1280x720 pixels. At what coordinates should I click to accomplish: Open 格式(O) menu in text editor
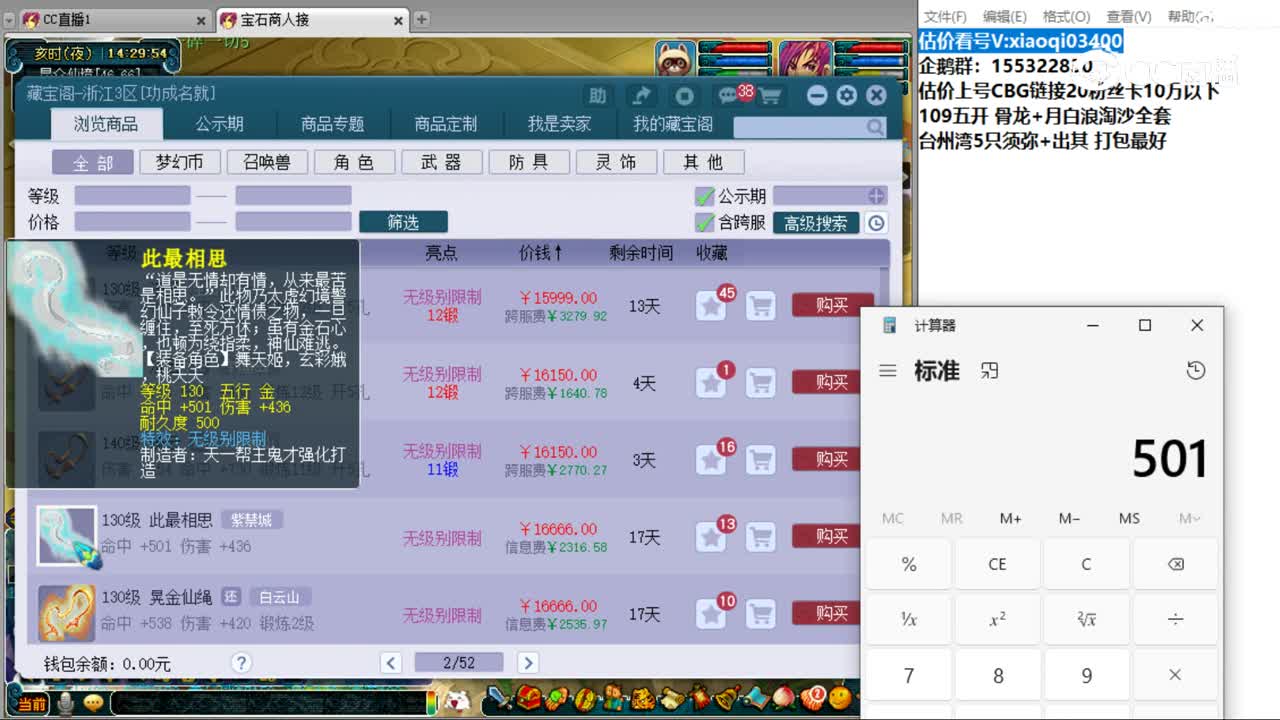click(x=1066, y=17)
